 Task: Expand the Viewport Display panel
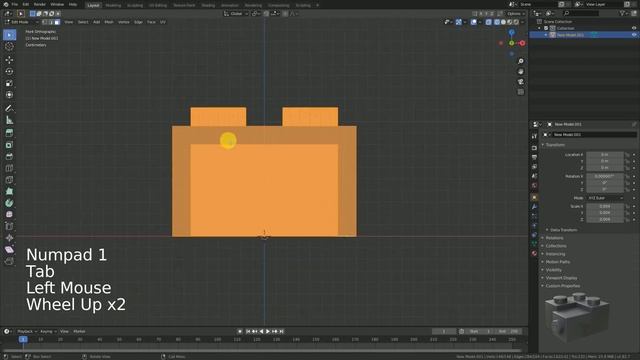point(561,278)
